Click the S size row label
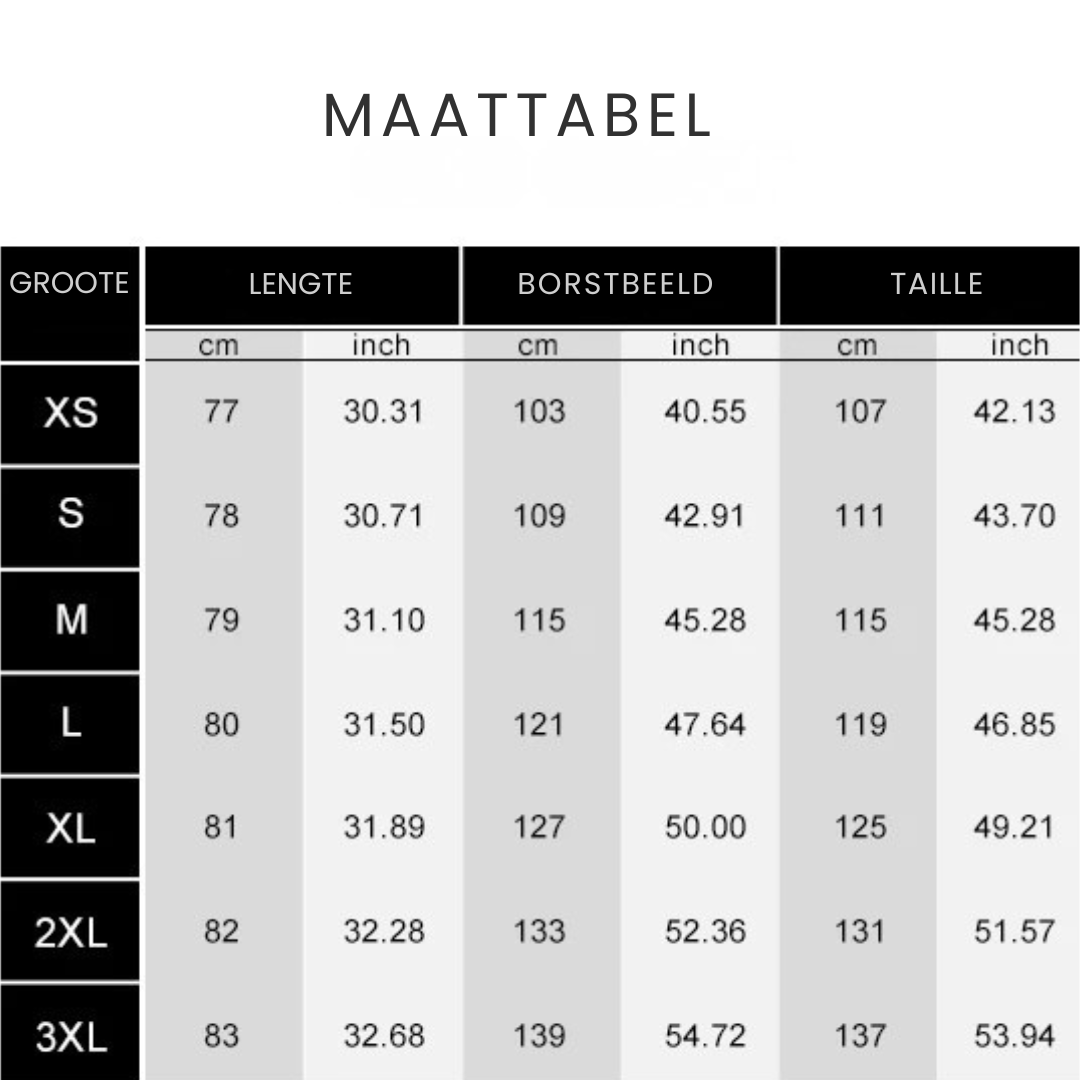1080x1080 pixels. 70,515
